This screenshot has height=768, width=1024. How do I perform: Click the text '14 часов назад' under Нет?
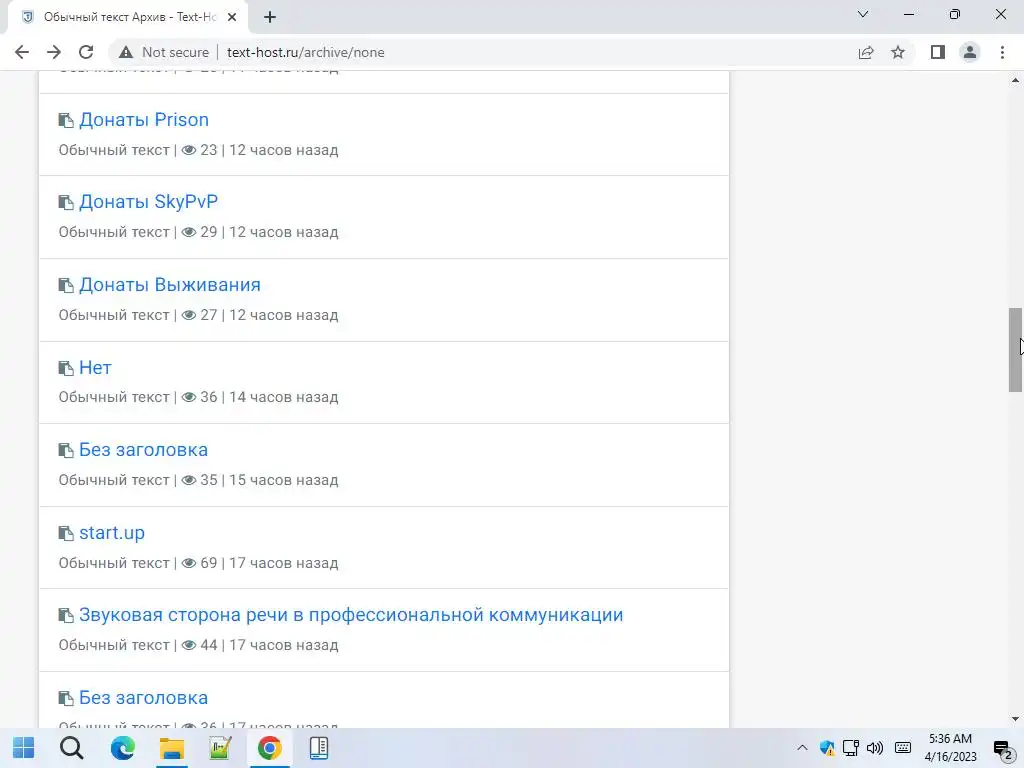tap(283, 397)
